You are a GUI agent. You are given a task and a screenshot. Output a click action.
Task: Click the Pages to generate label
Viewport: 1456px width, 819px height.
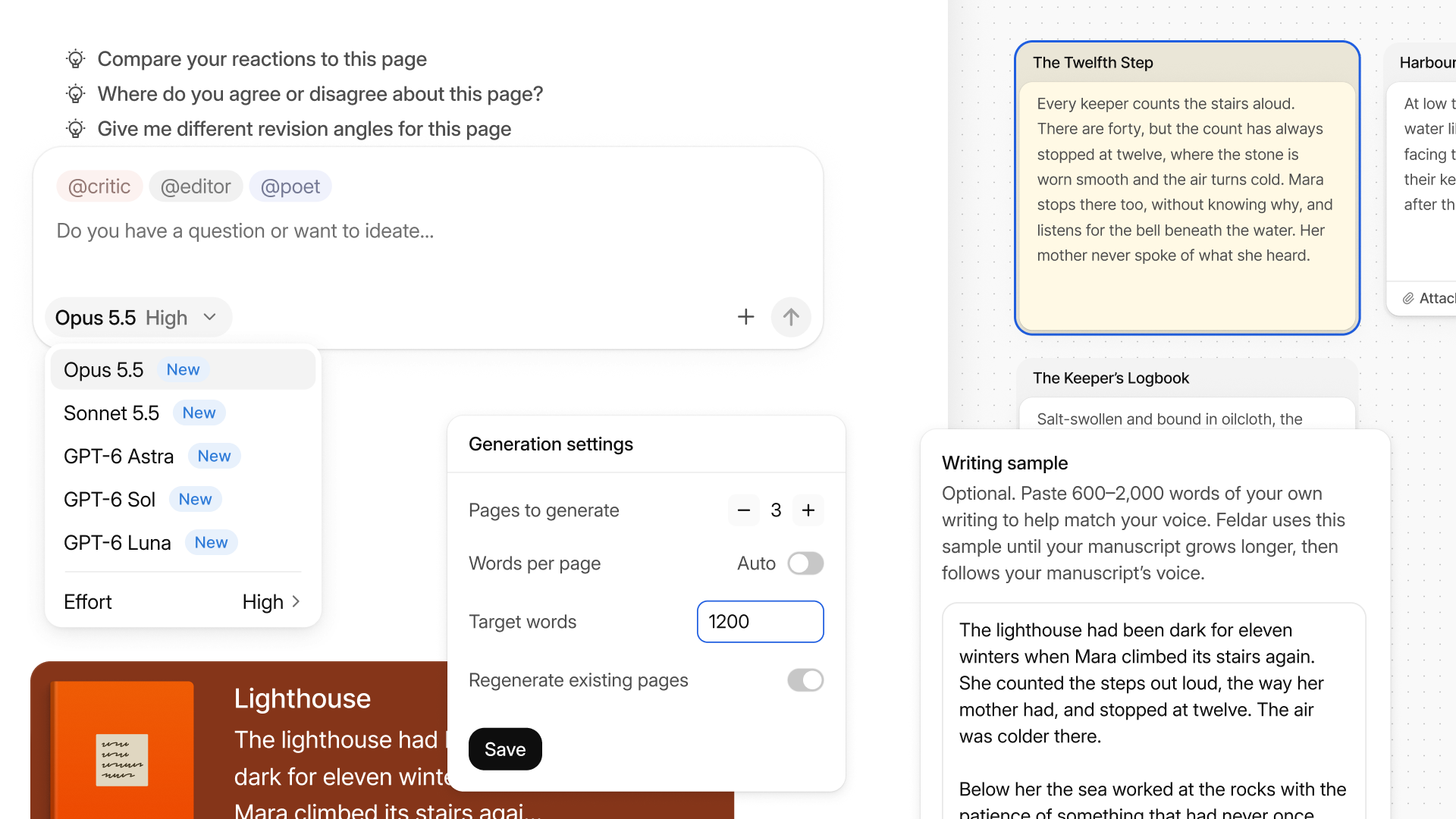(544, 510)
